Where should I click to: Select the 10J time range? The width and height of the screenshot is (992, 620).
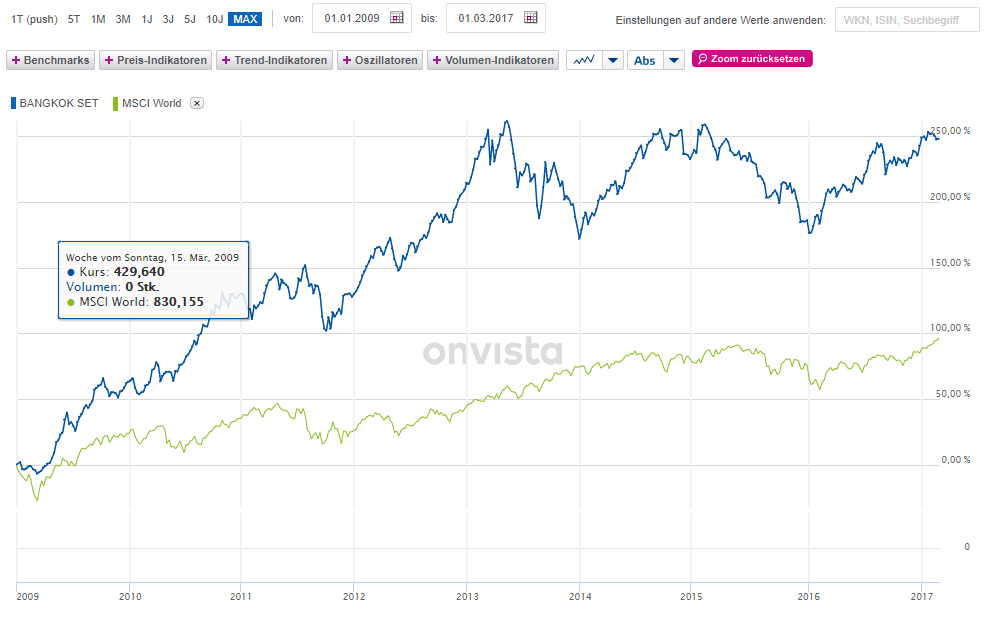(x=214, y=19)
